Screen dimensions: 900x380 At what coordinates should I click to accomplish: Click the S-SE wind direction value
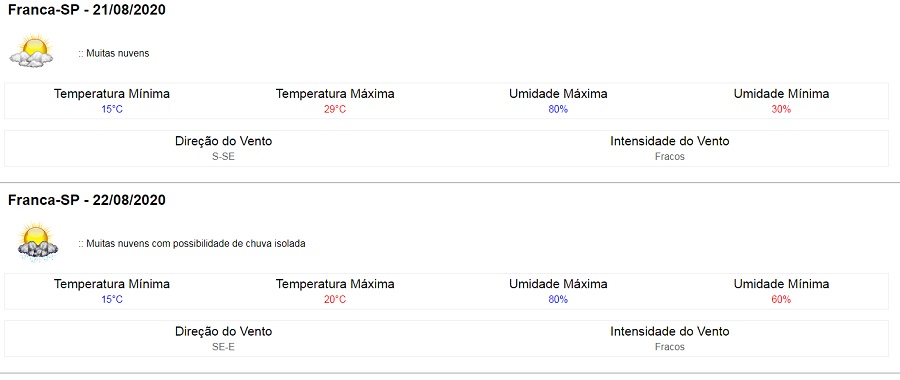click(x=223, y=156)
